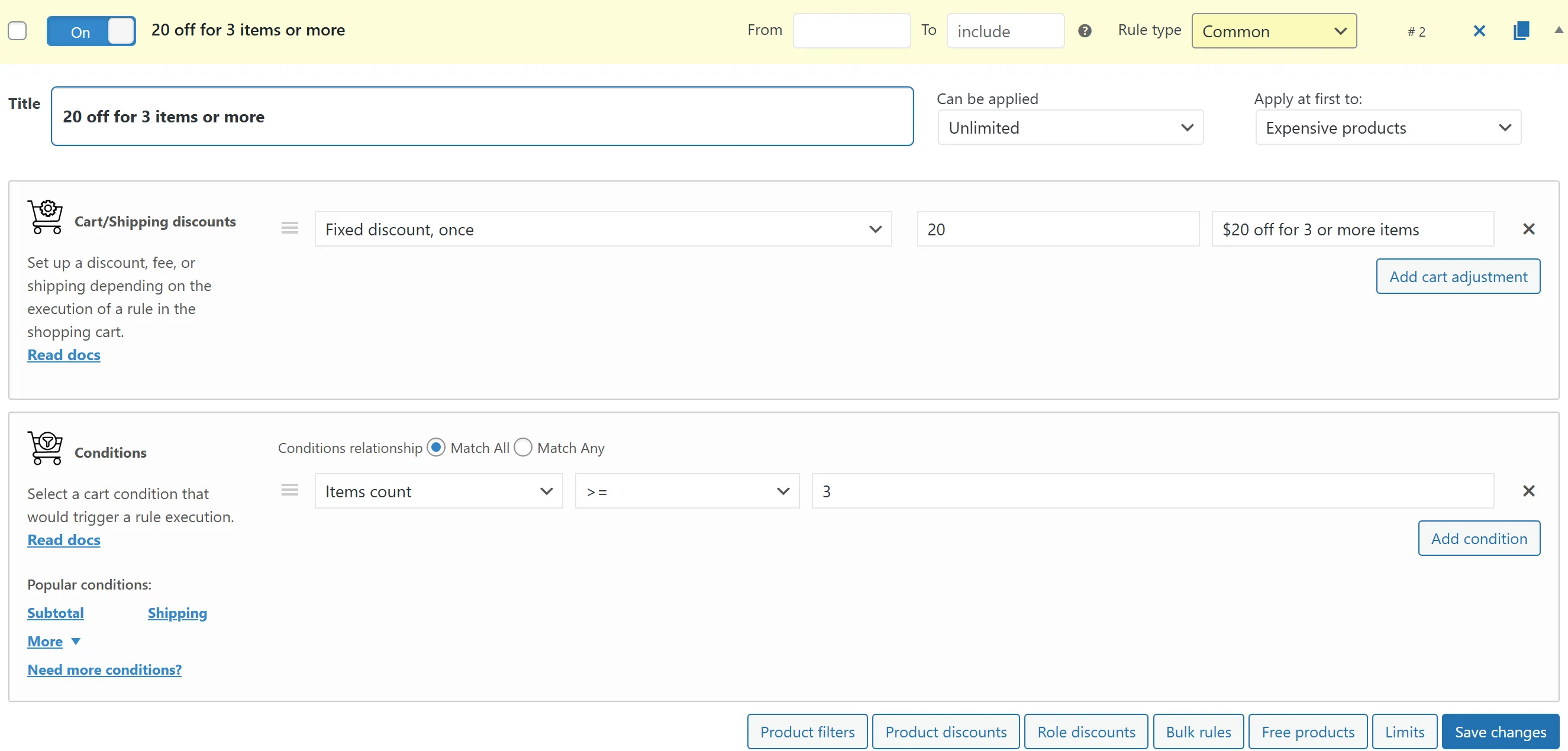This screenshot has height=751, width=1568.
Task: Click the Save changes button
Action: (1500, 731)
